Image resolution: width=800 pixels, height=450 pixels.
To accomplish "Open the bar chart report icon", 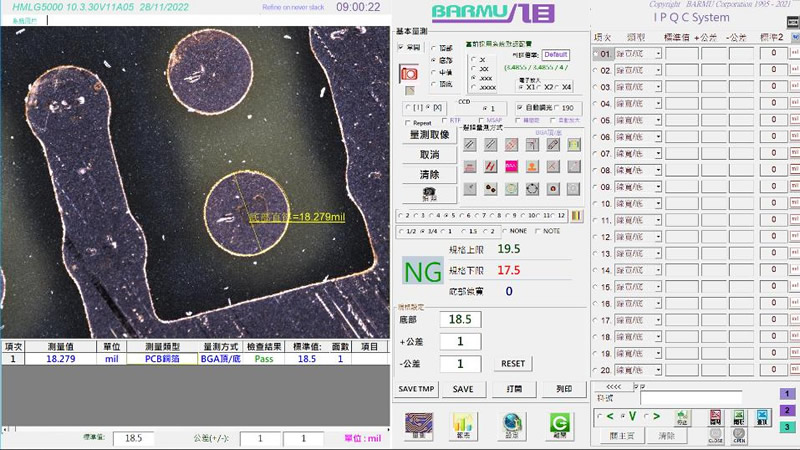I will (x=464, y=424).
